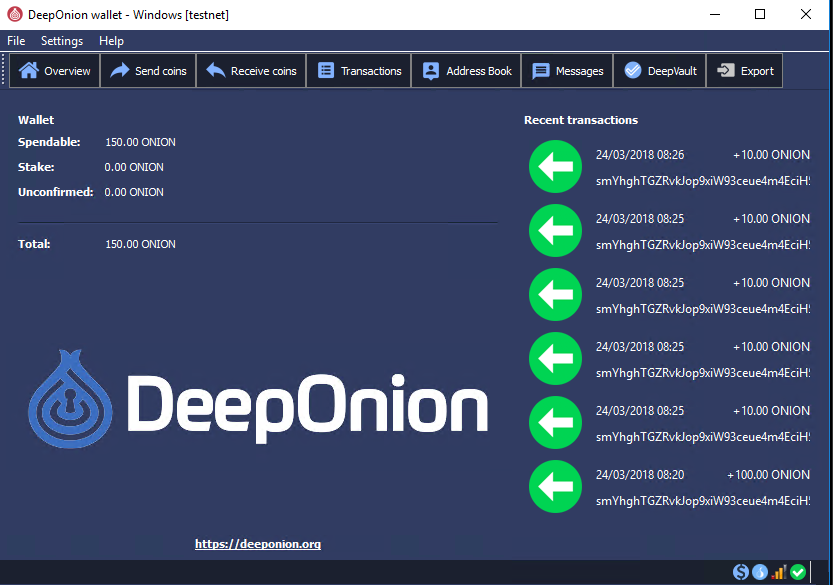Minimize the DeepOnion wallet window
The height and width of the screenshot is (585, 833).
tap(715, 14)
